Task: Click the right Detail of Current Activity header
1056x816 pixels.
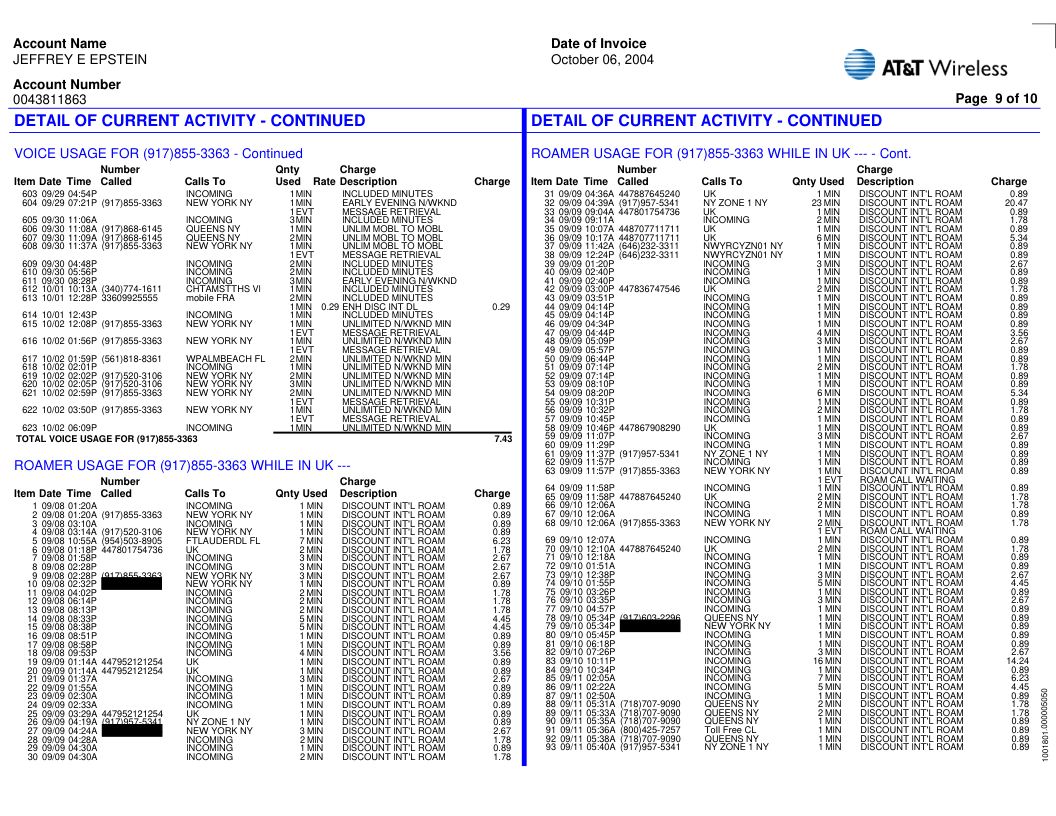Action: point(706,121)
